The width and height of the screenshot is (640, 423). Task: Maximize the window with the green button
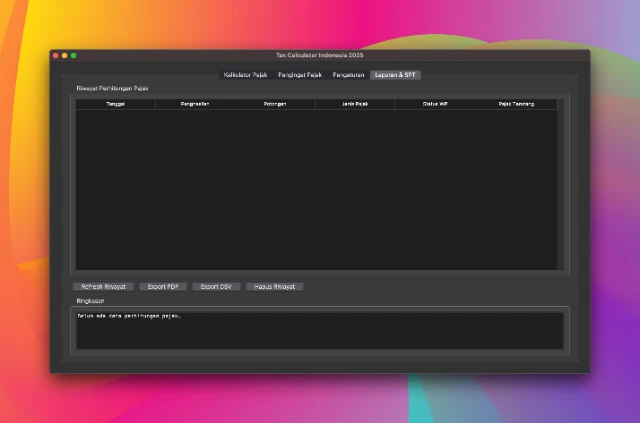[x=73, y=55]
